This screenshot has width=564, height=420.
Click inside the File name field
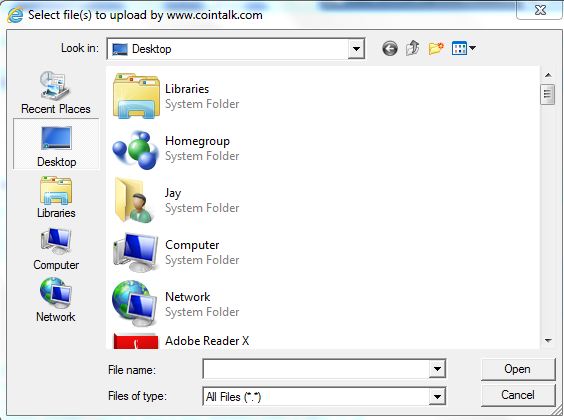tap(316, 369)
